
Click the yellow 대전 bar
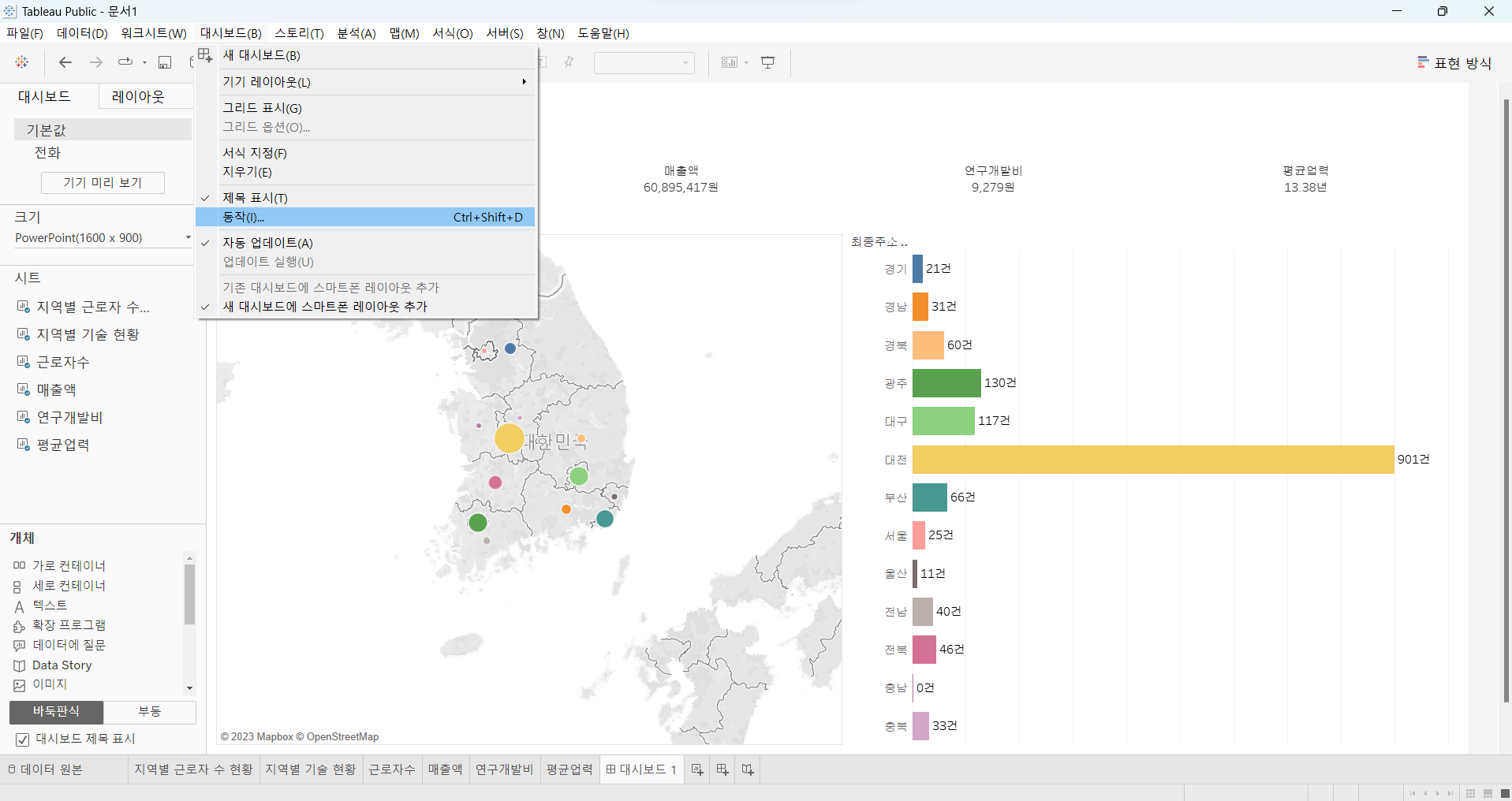[1153, 460]
